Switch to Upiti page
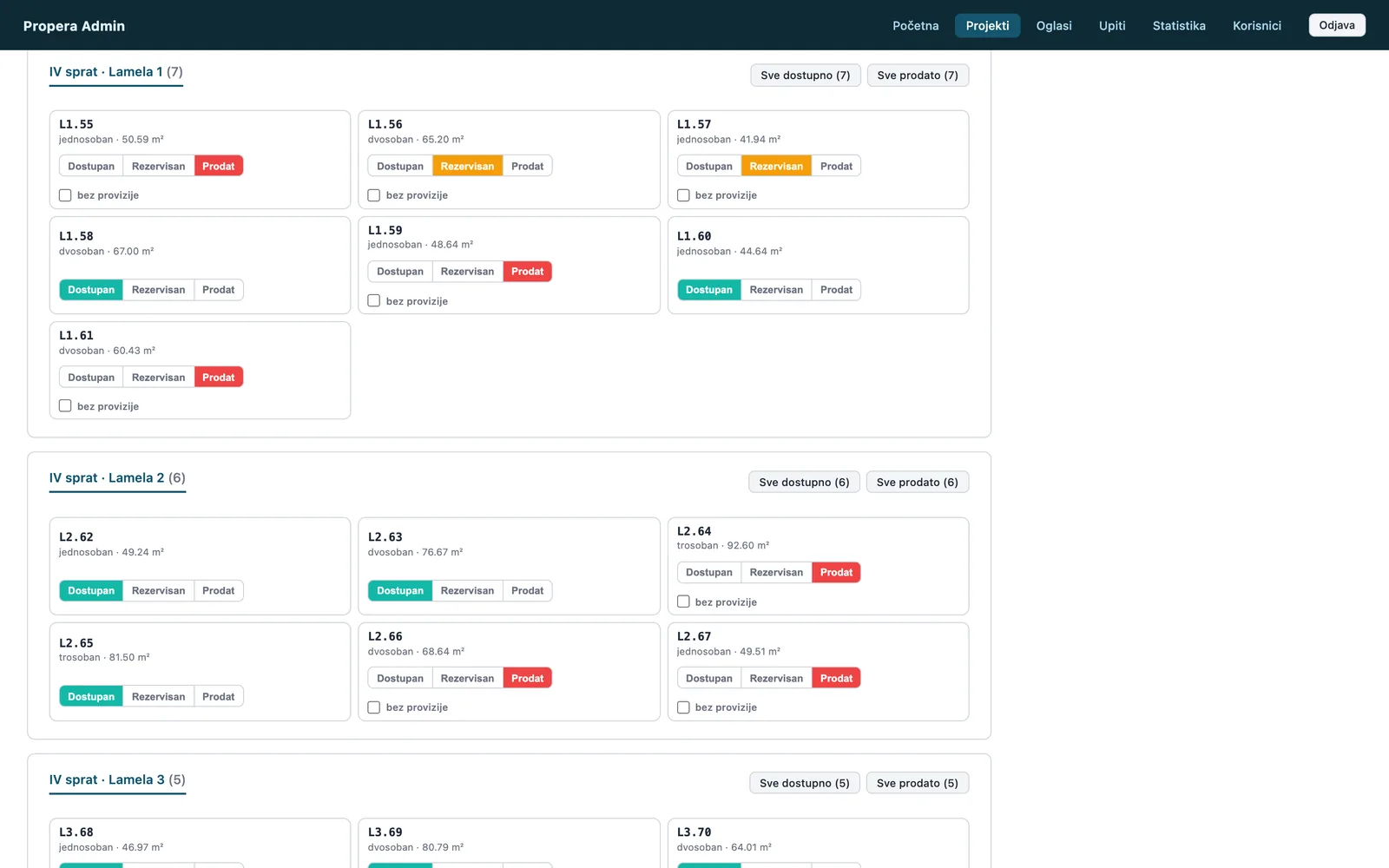Viewport: 1389px width, 868px height. [x=1112, y=26]
